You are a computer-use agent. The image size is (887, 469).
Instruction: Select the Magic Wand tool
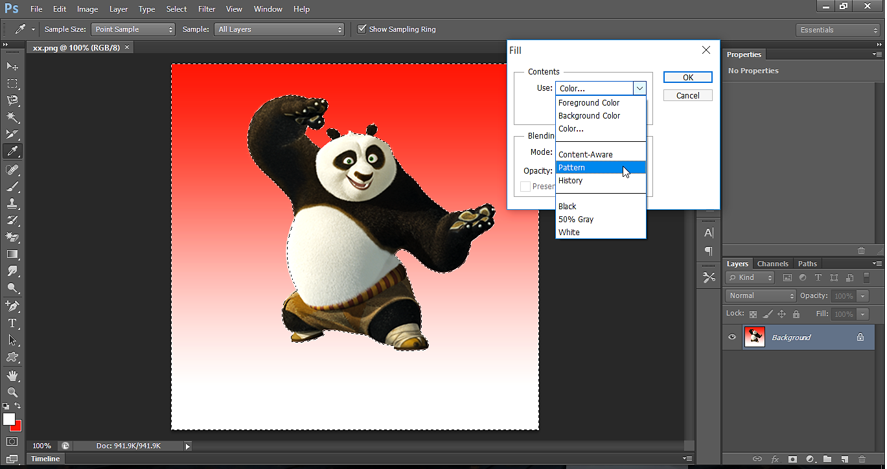click(12, 118)
